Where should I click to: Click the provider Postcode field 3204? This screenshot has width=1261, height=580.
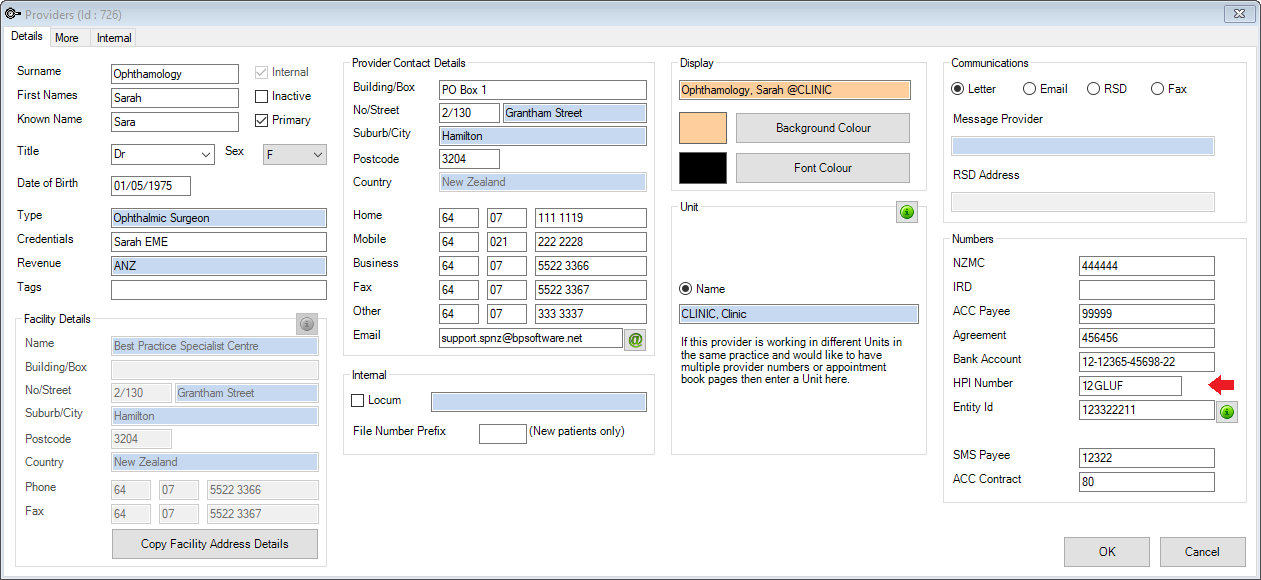469,159
